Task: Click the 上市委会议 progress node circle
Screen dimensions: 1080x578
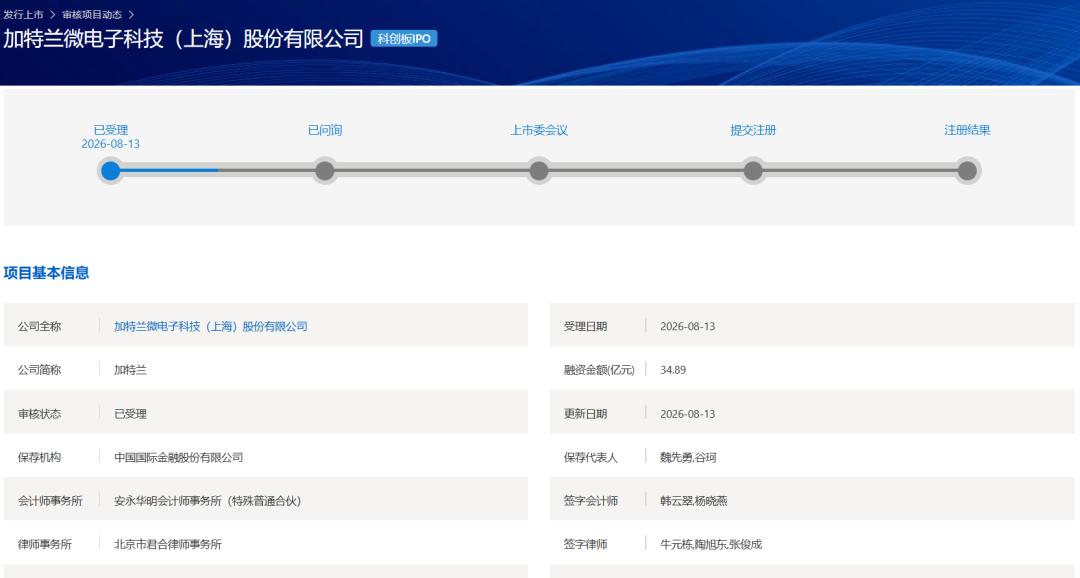Action: pos(539,171)
